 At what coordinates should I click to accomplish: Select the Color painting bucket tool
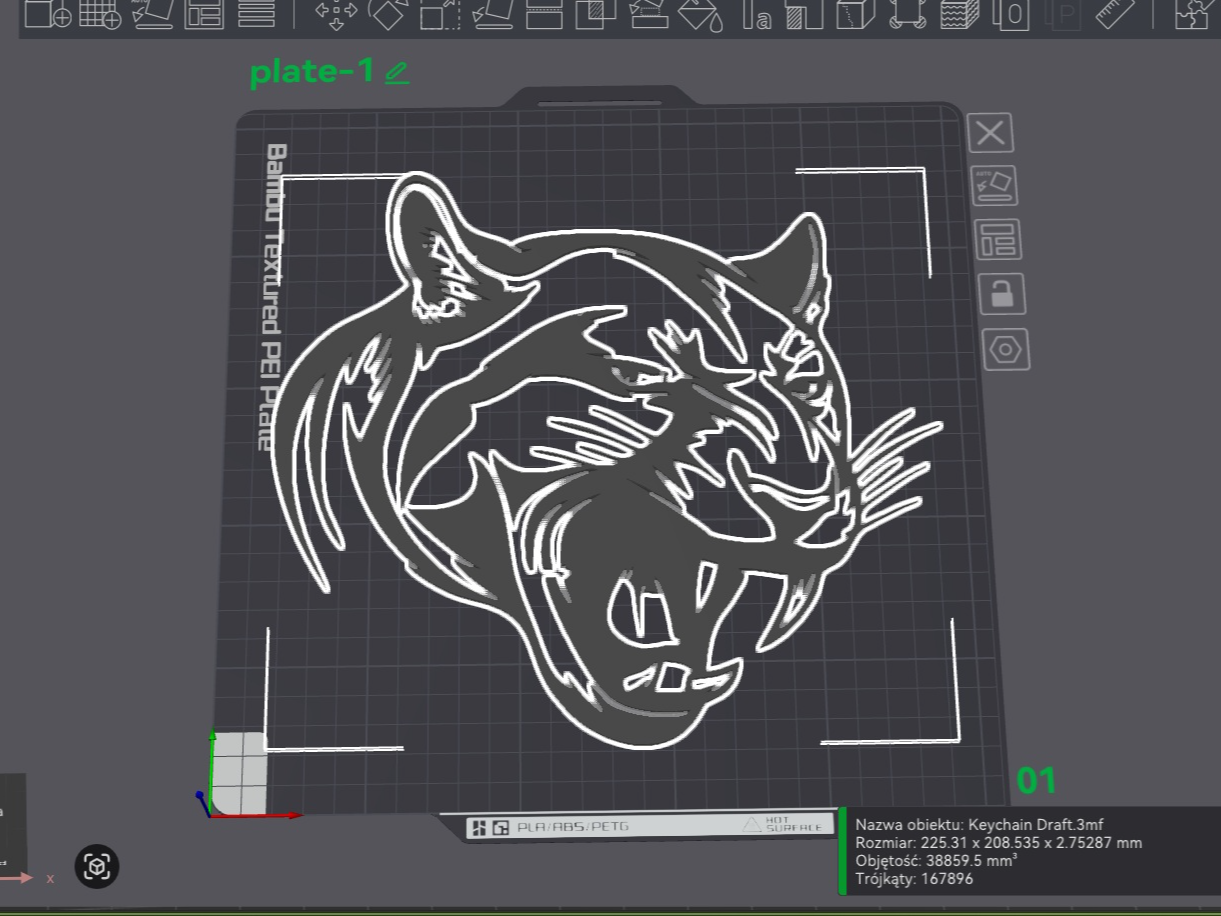700,14
